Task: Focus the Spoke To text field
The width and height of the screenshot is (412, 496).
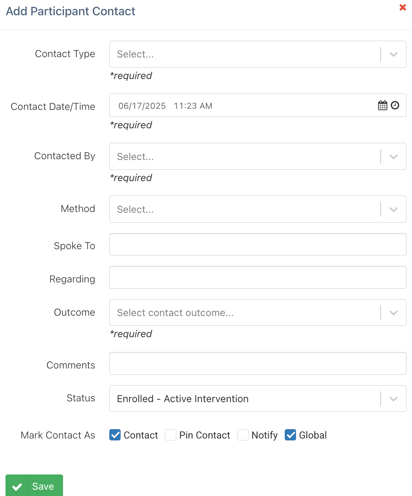Action: (x=258, y=245)
